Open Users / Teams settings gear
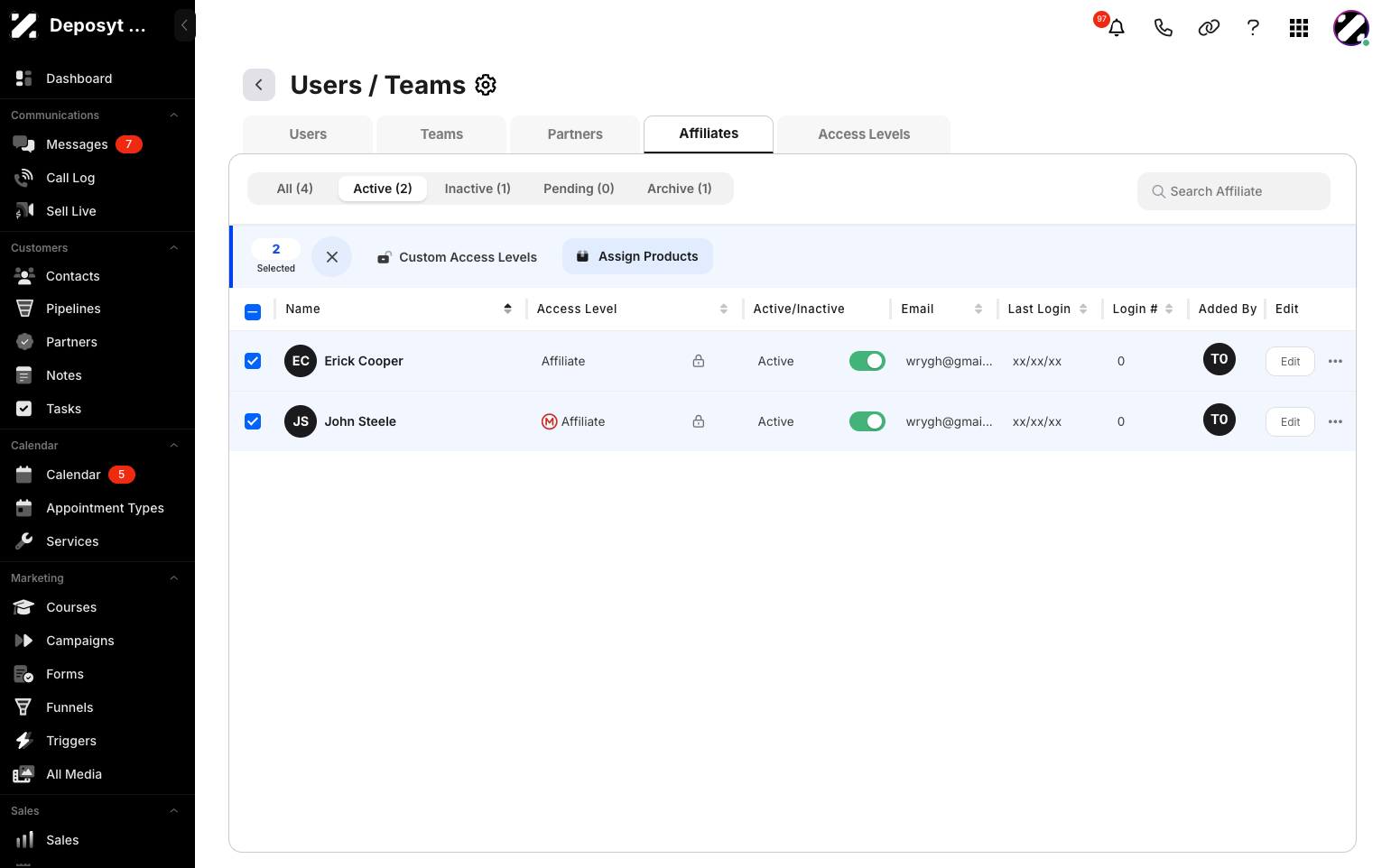1391x868 pixels. pos(486,85)
